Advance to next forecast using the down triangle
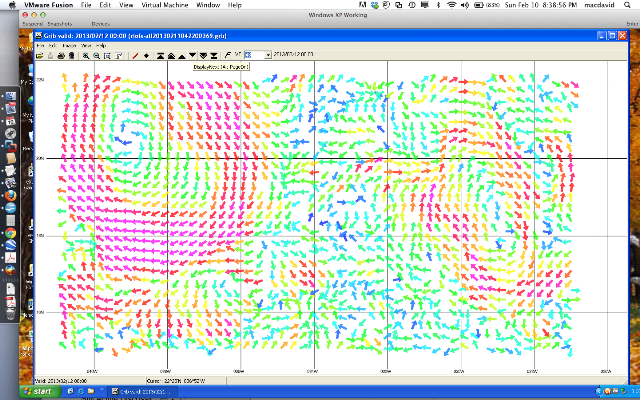 [192, 56]
